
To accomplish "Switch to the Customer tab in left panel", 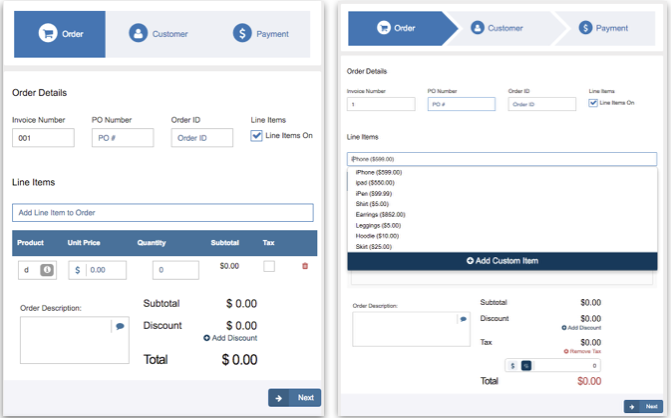I will click(159, 34).
